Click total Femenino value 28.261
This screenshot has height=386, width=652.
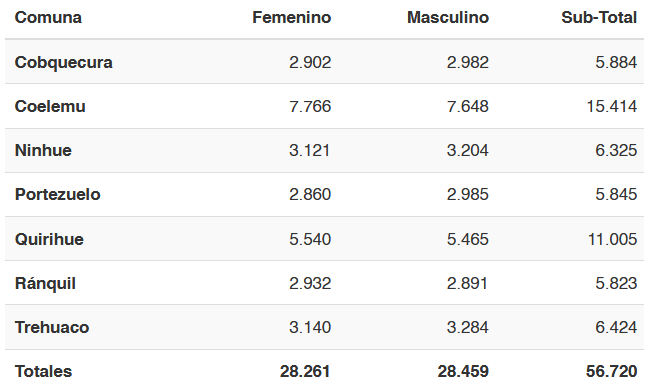pyautogui.click(x=305, y=371)
